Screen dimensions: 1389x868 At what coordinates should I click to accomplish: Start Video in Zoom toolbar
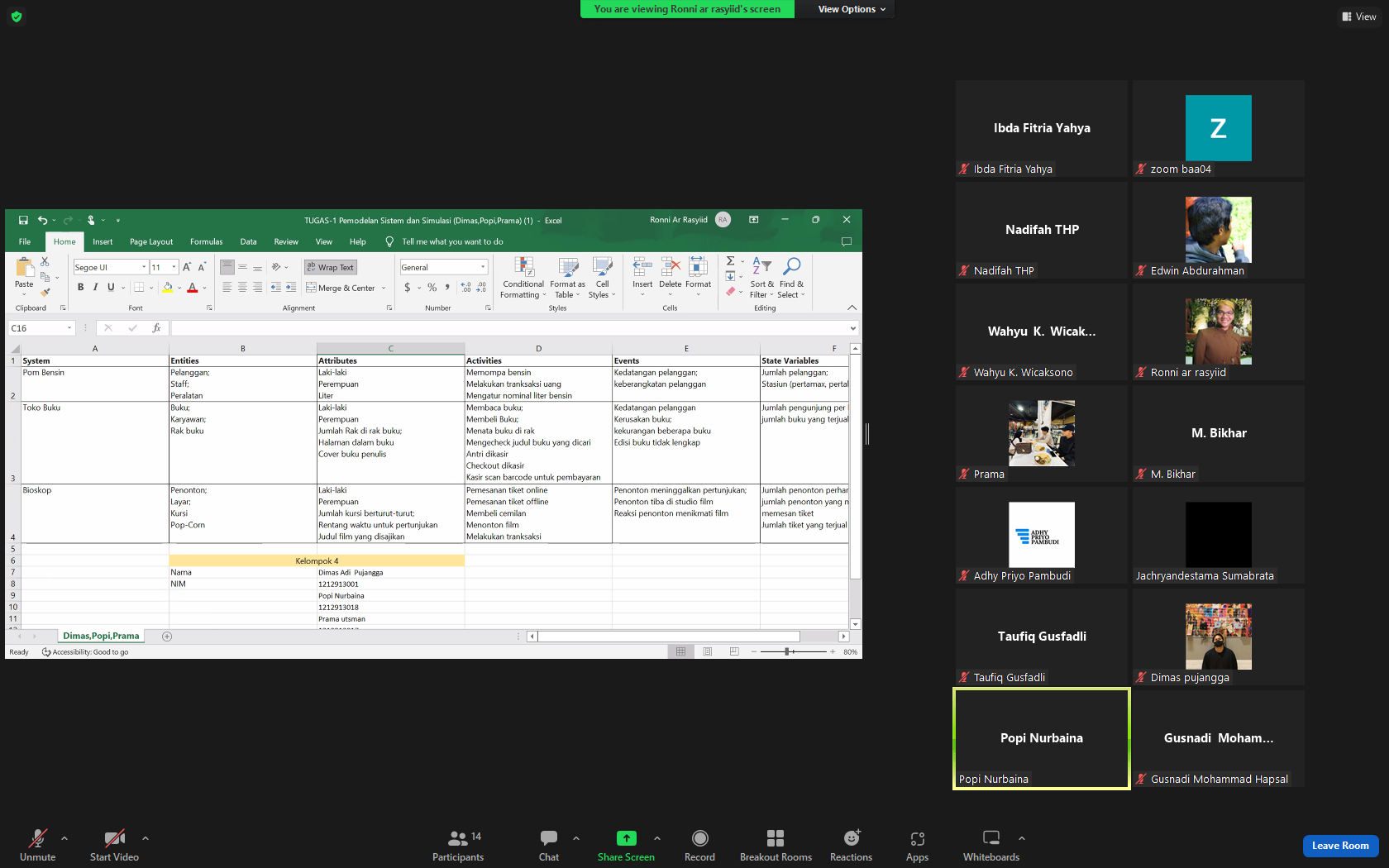pos(114,845)
